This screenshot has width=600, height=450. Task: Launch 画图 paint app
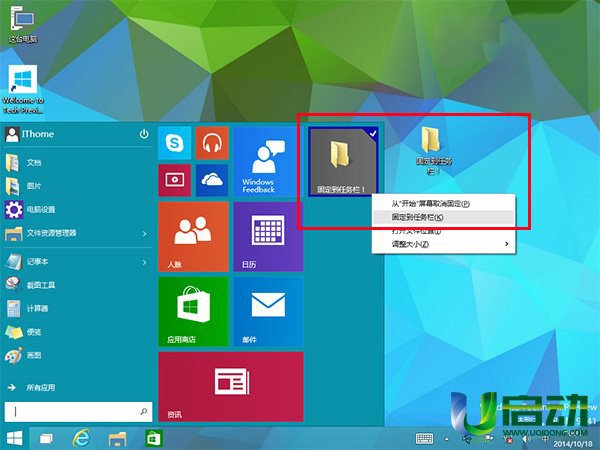point(78,355)
